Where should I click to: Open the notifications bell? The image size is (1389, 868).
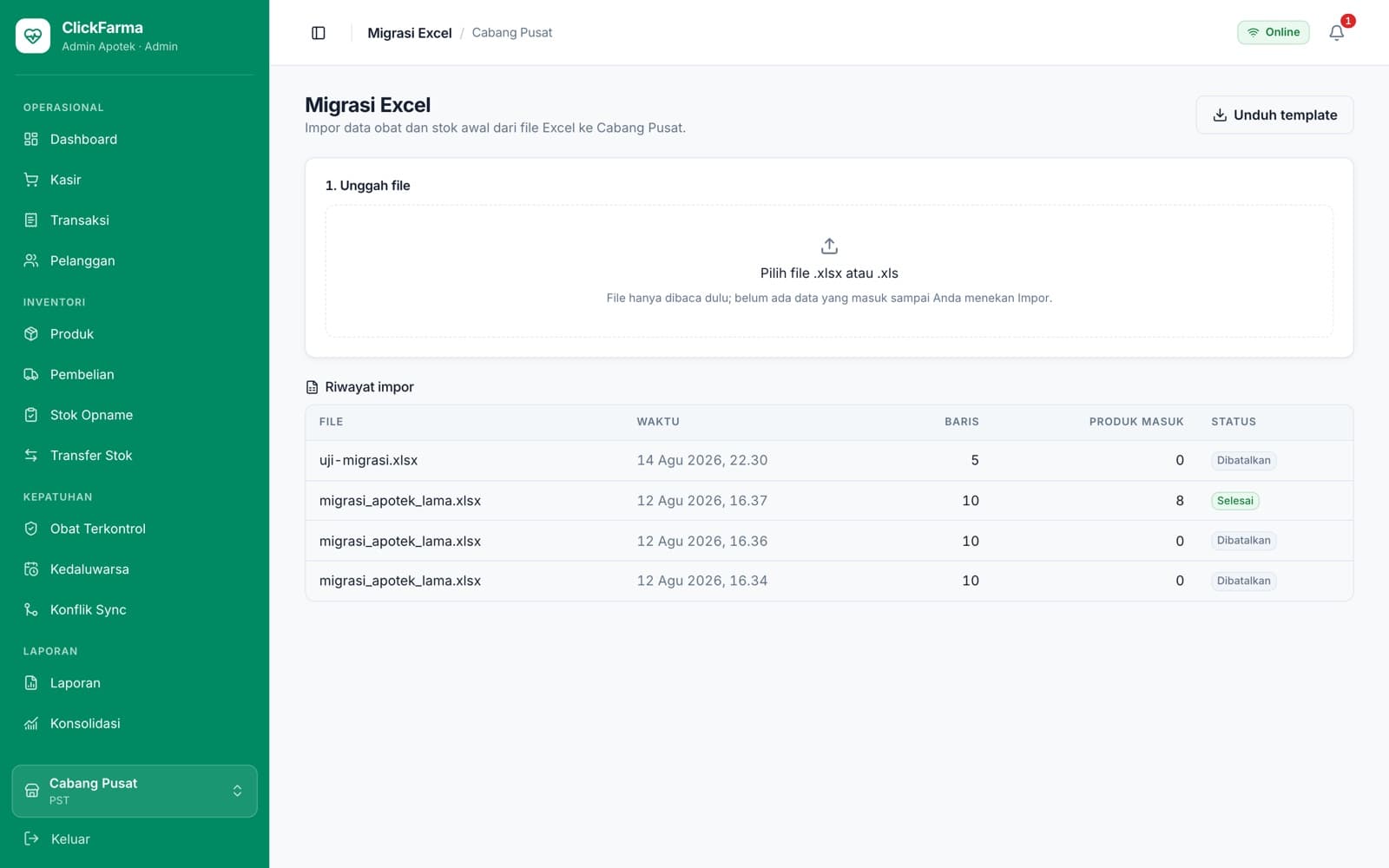click(1336, 33)
